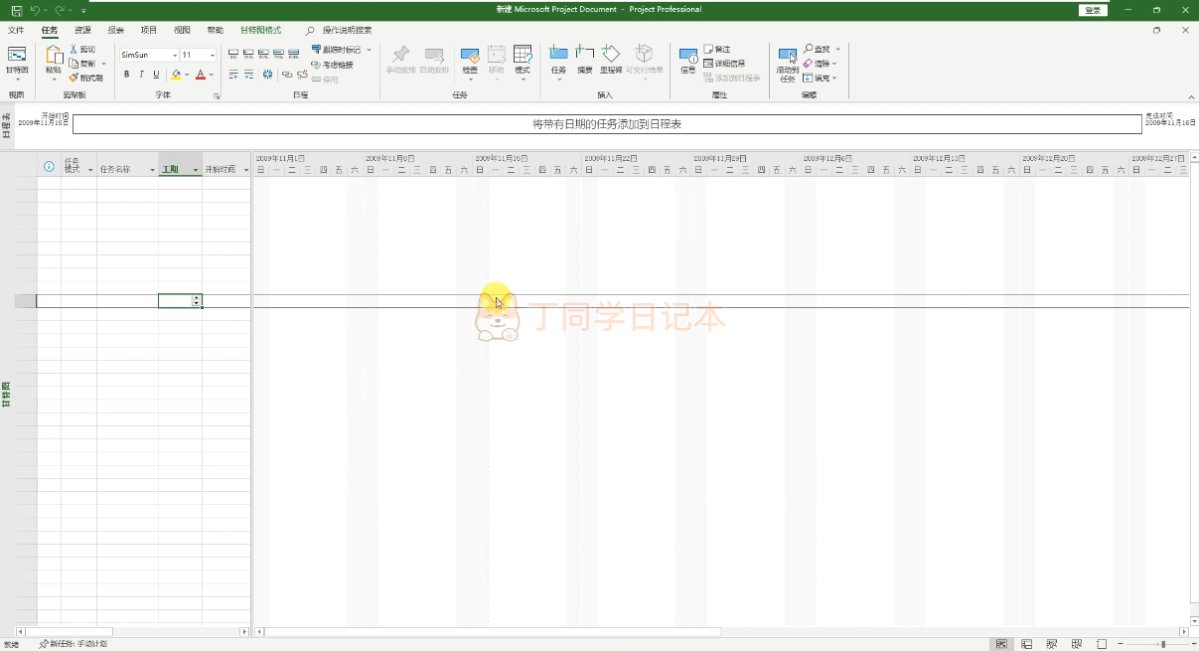
Task: Switch to the 资源 (Resource) ribbon tab
Action: [x=83, y=30]
